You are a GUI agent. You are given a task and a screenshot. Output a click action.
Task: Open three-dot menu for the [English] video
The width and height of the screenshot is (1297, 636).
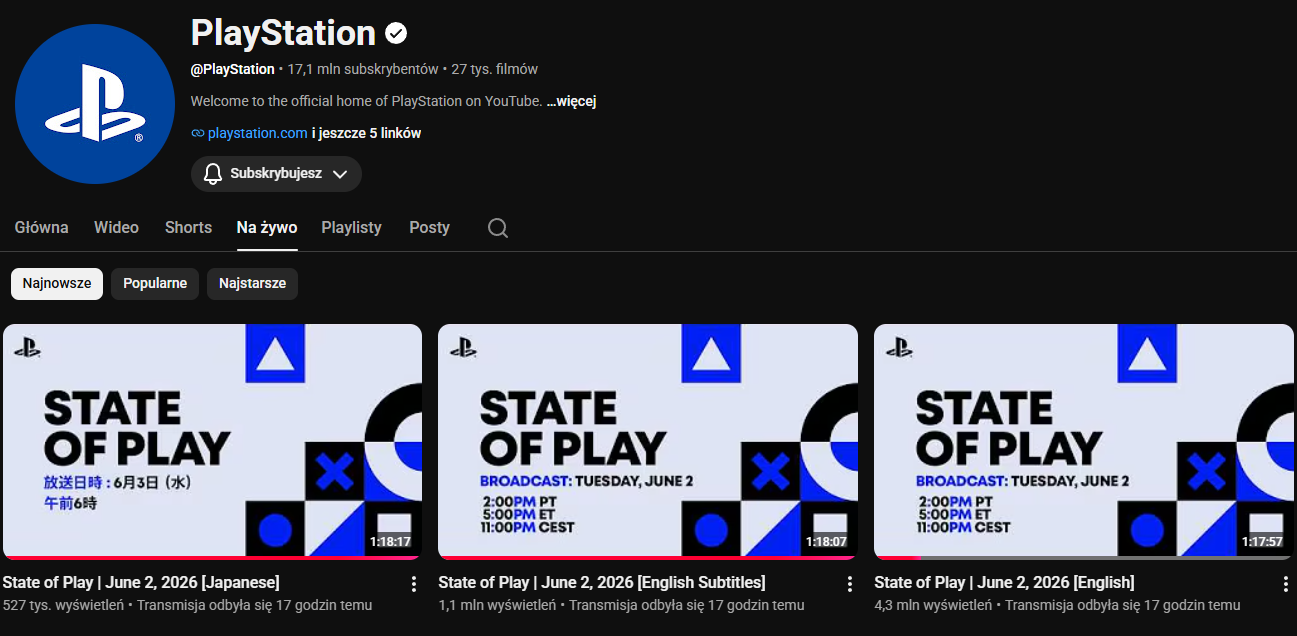[x=1286, y=583]
